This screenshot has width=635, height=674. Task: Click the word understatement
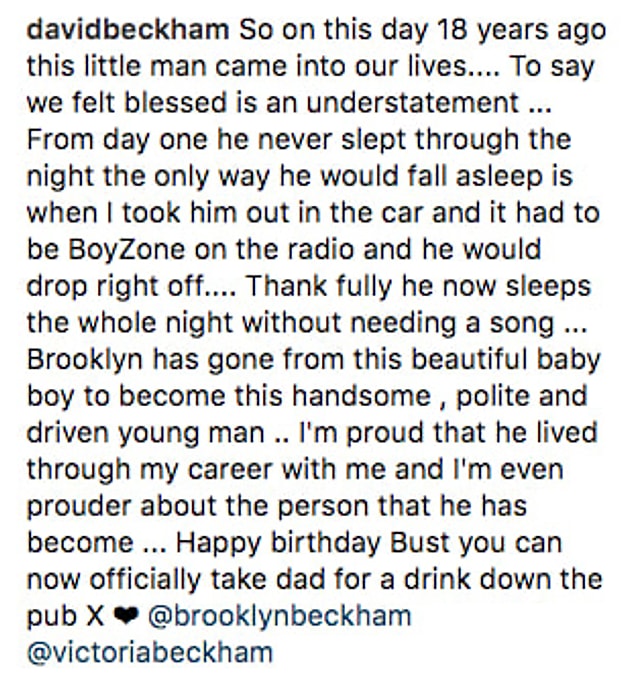[413, 103]
